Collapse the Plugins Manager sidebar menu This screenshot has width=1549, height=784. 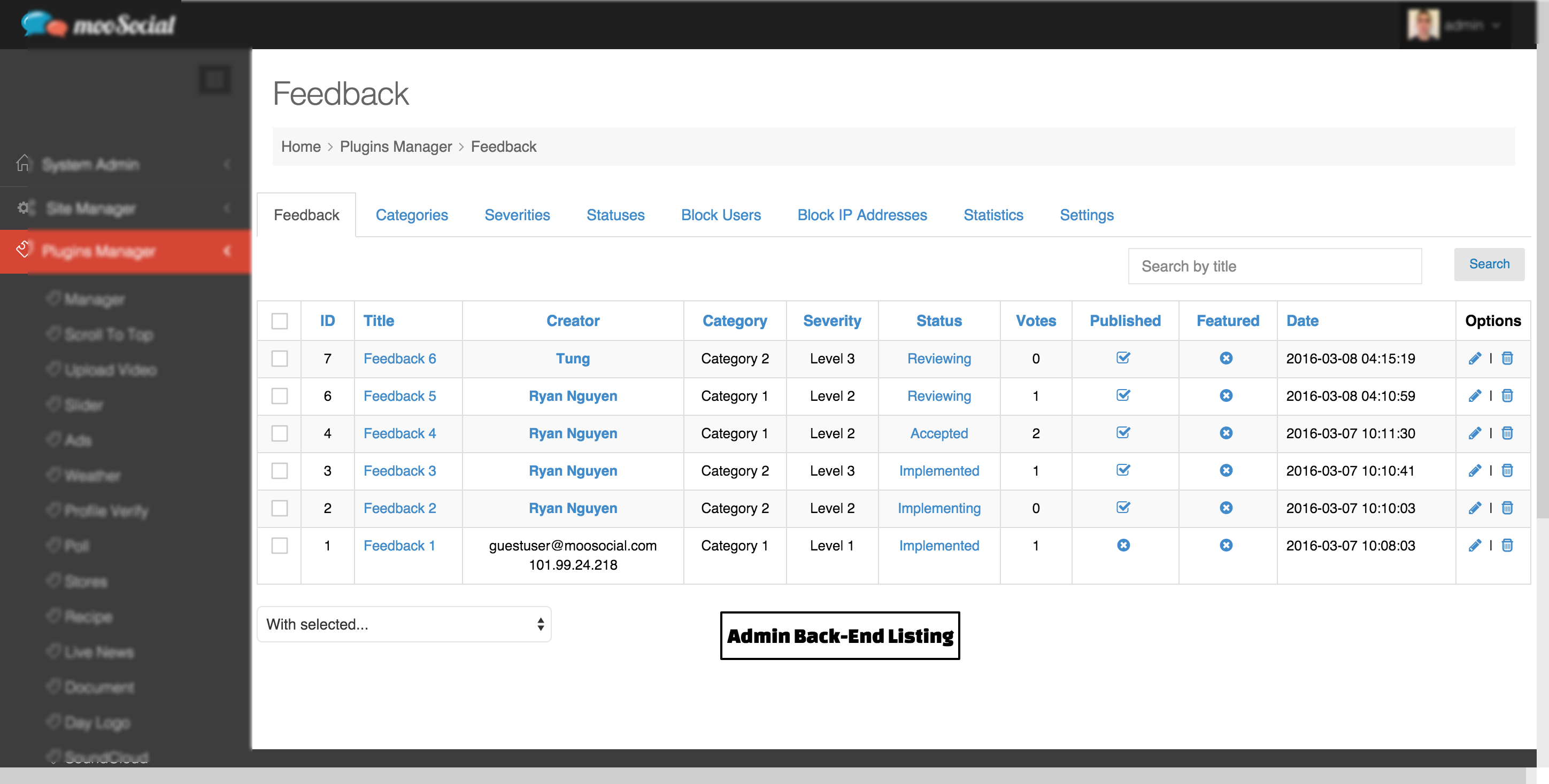point(125,251)
